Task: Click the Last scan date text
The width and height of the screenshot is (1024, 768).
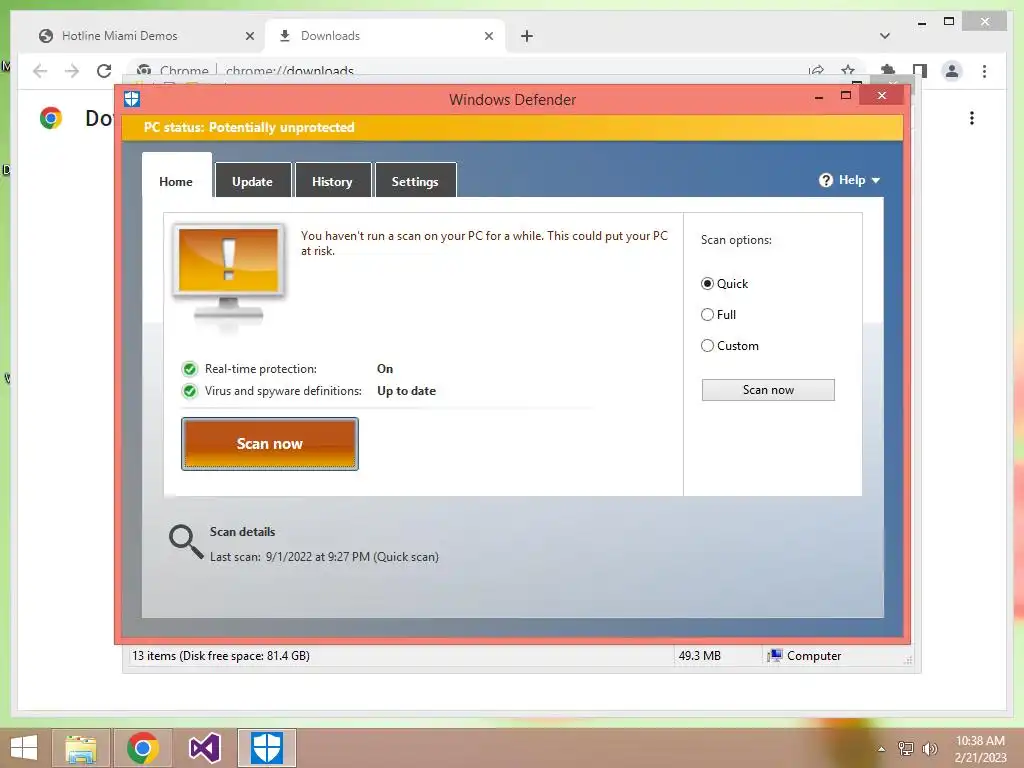Action: point(324,557)
